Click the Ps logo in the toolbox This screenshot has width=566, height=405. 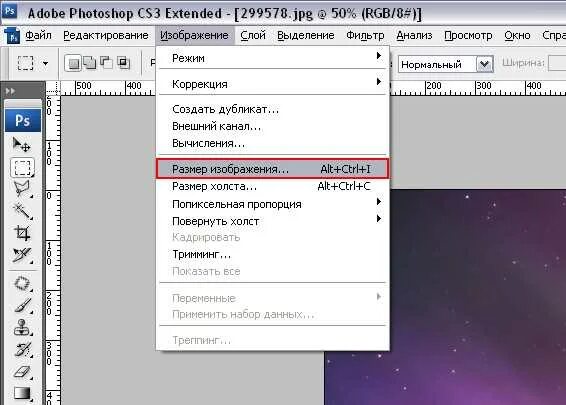click(23, 121)
